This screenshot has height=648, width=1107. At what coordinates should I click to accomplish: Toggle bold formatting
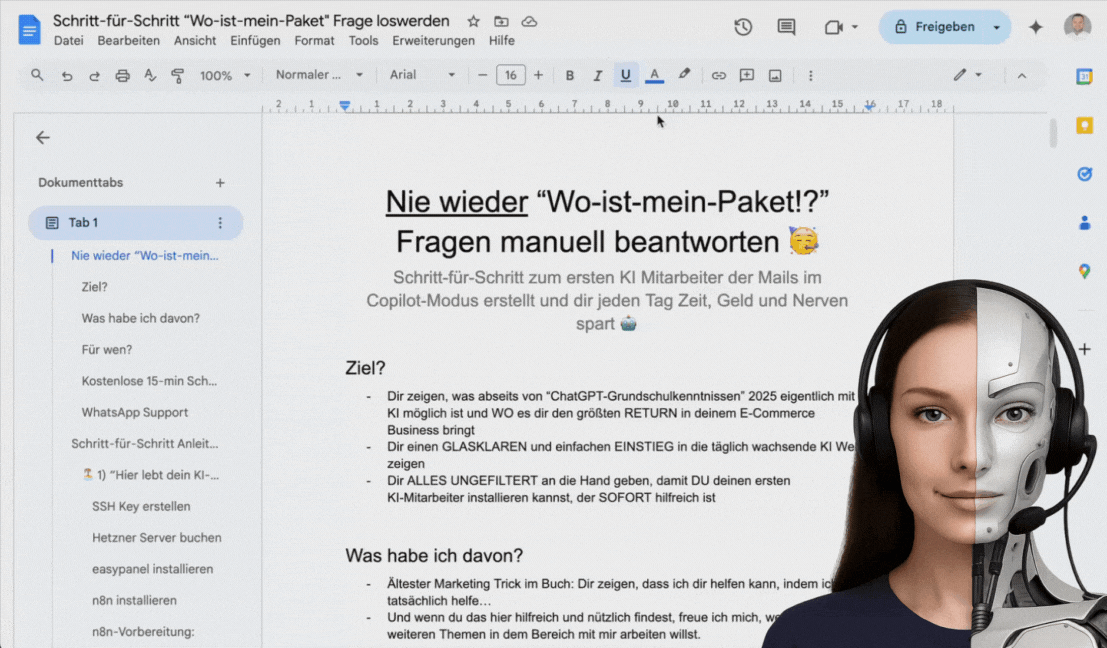(x=570, y=75)
